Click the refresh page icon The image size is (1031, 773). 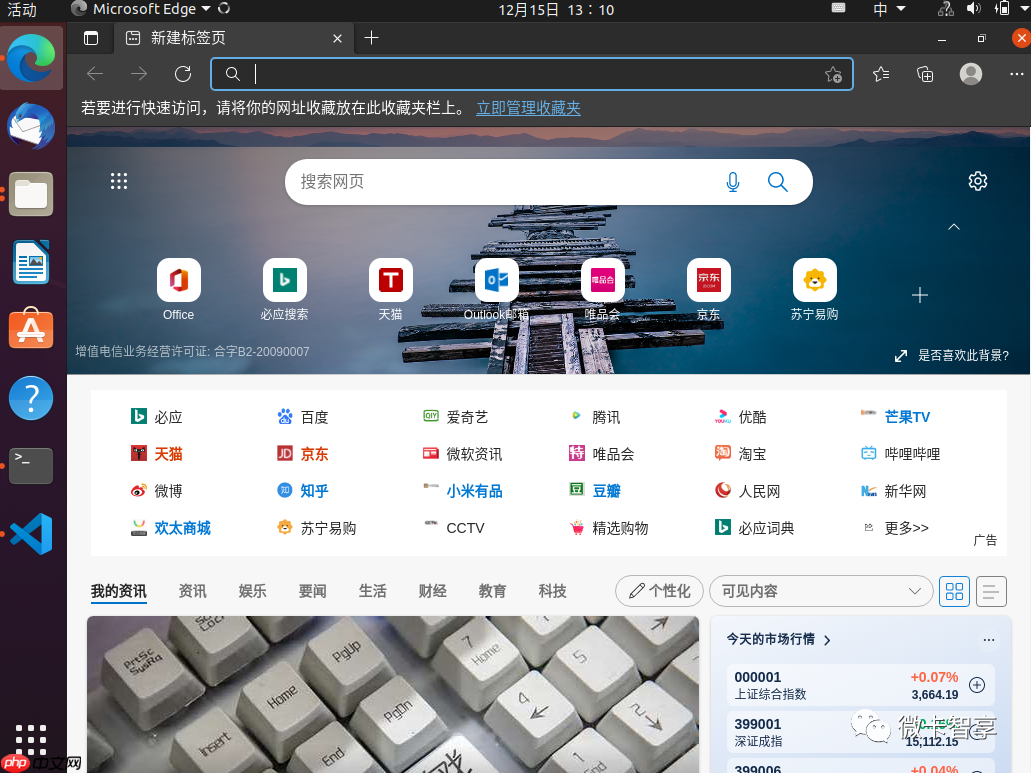pyautogui.click(x=183, y=74)
